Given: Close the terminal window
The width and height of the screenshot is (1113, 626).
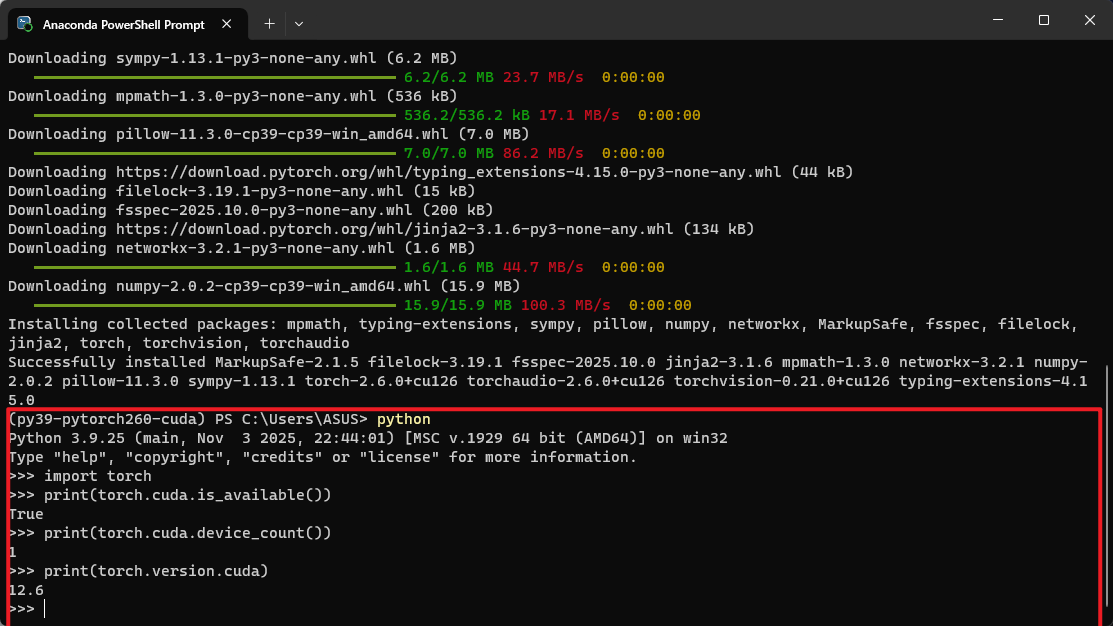Looking at the screenshot, I should 1090,20.
